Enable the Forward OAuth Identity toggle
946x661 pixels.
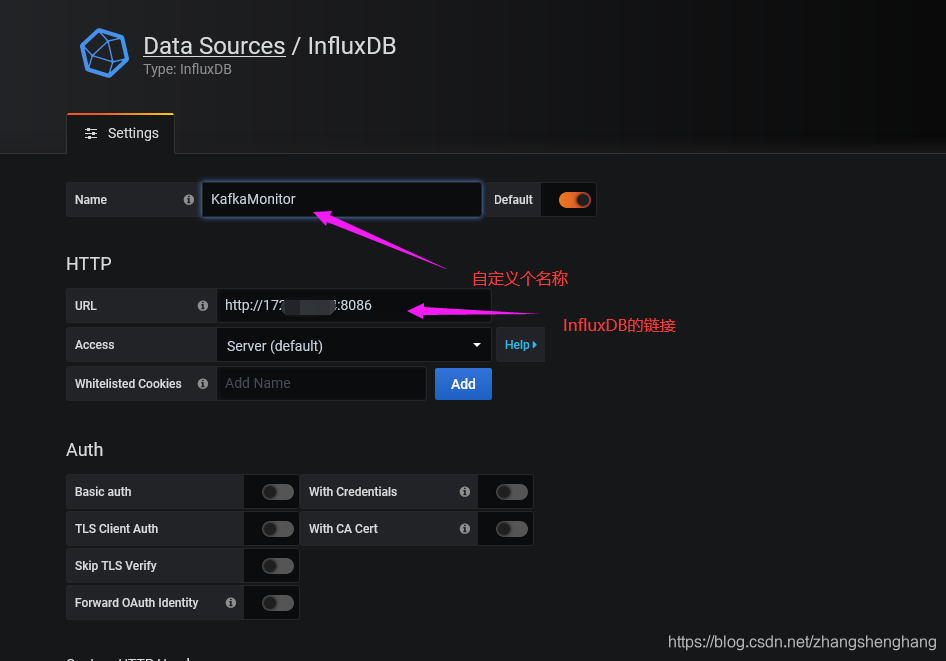[278, 602]
